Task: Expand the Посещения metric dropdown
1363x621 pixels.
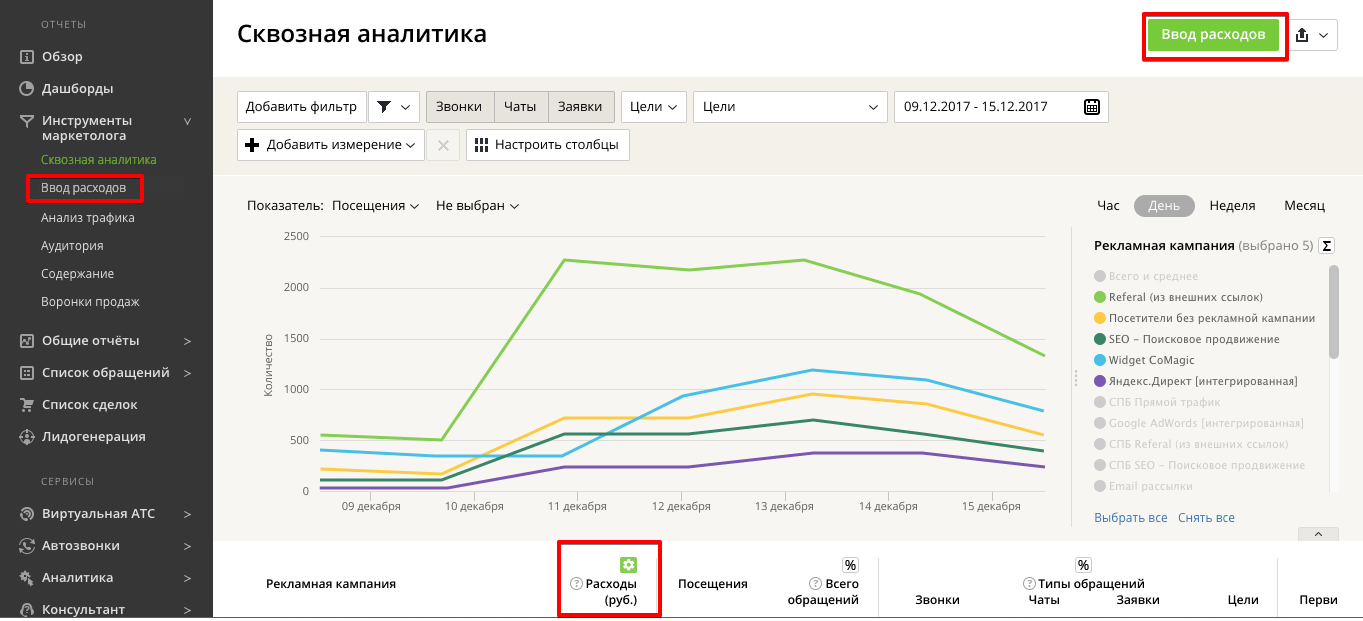Action: [375, 206]
